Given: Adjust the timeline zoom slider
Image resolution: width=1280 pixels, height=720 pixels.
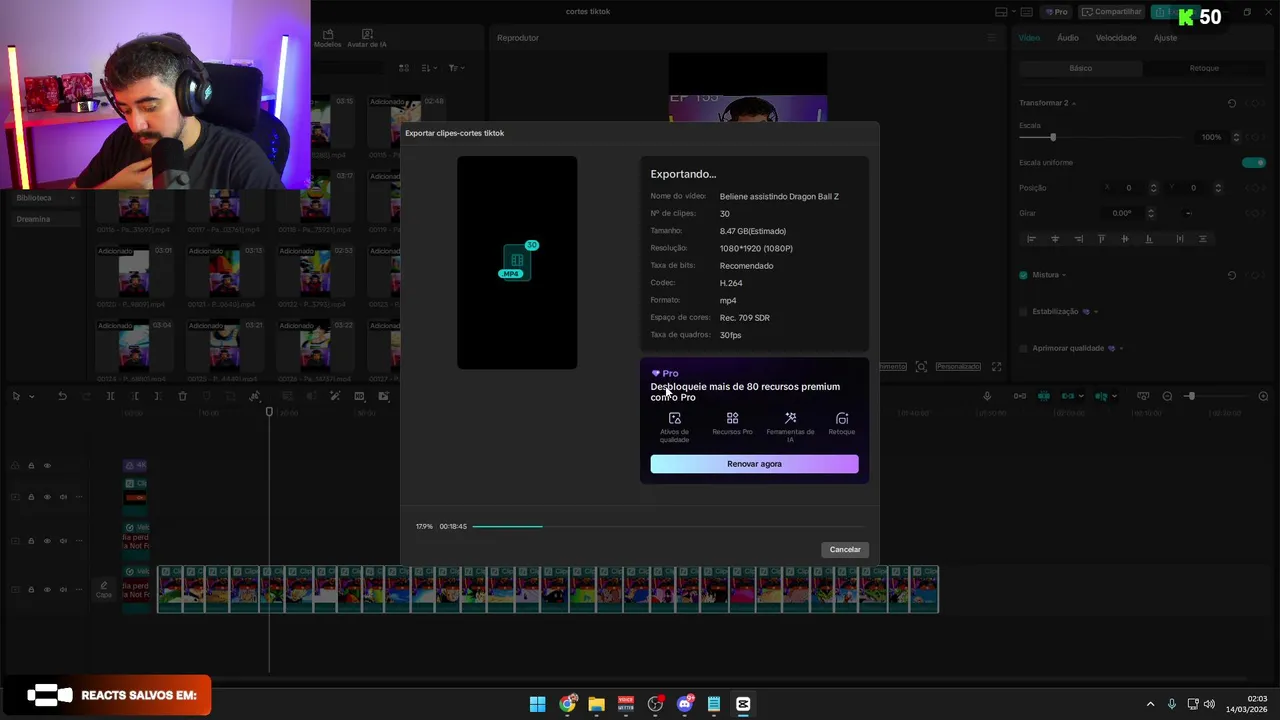Looking at the screenshot, I should tap(1190, 396).
